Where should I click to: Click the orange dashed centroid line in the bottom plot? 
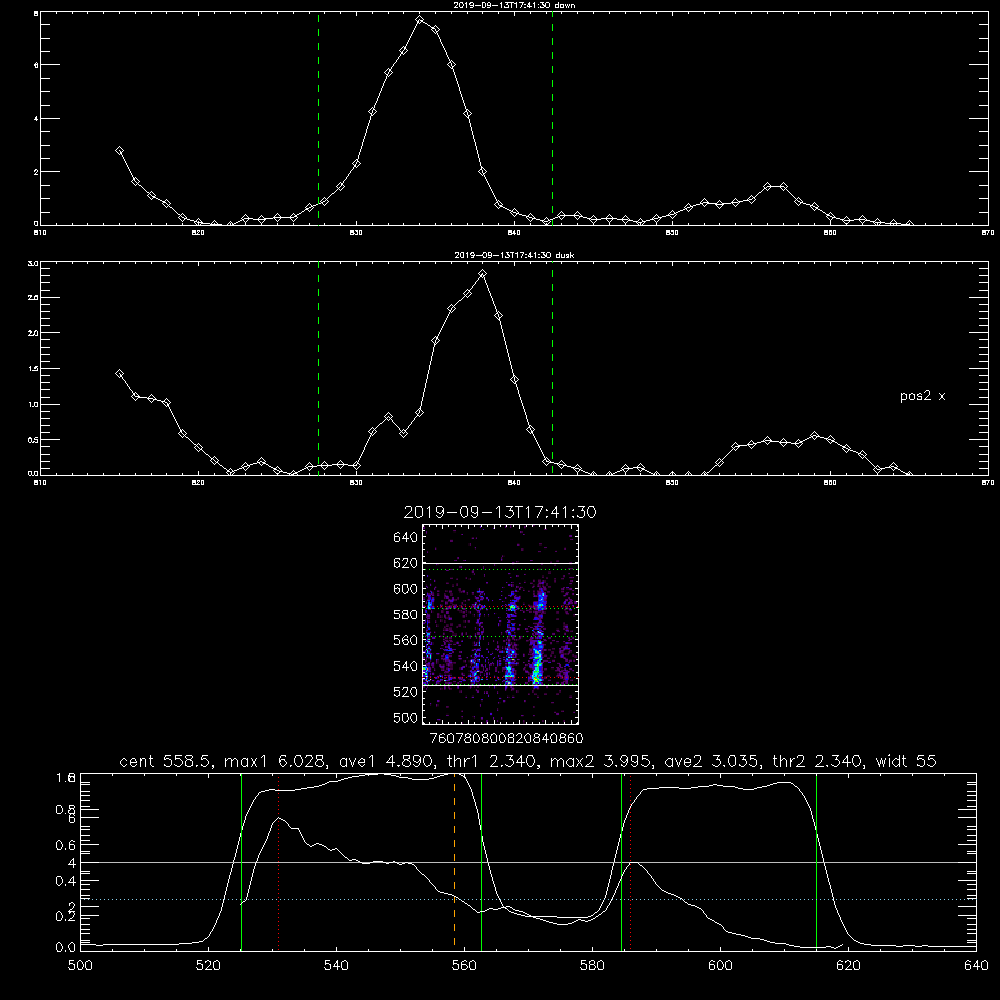pyautogui.click(x=455, y=860)
